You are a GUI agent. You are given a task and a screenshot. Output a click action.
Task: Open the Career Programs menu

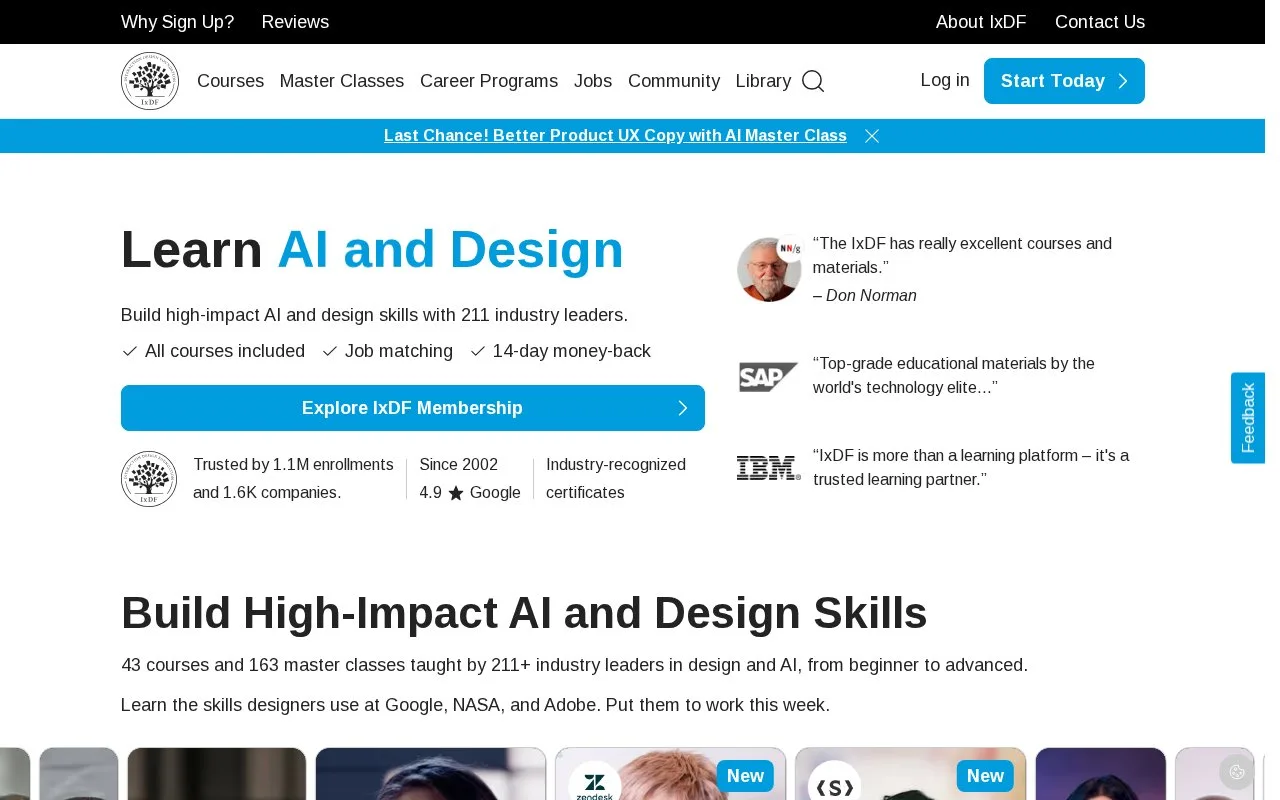(x=489, y=81)
